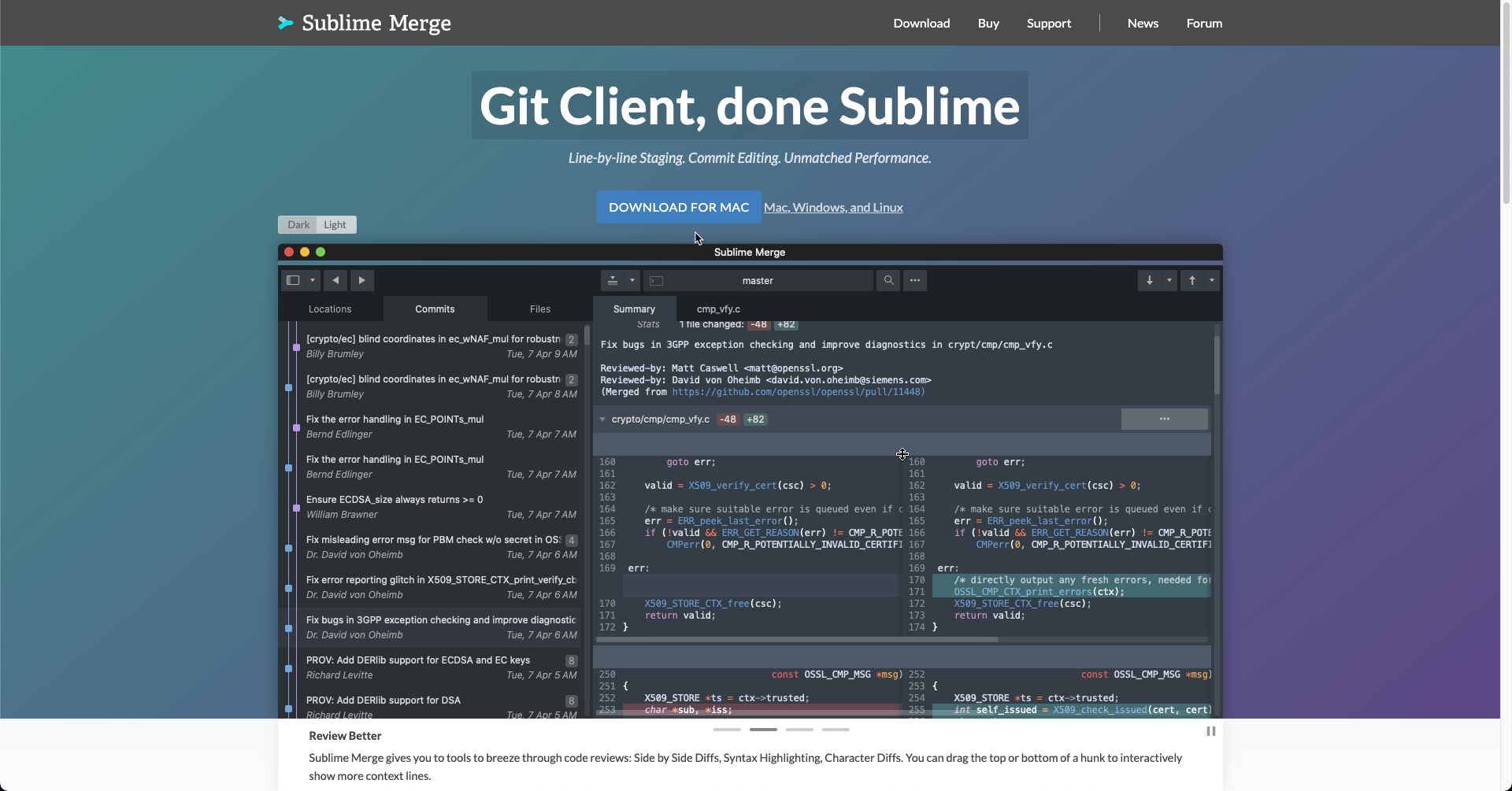Screen dimensions: 1512x791
Task: Open the side bar layout dropdown arrow
Action: [x=313, y=280]
